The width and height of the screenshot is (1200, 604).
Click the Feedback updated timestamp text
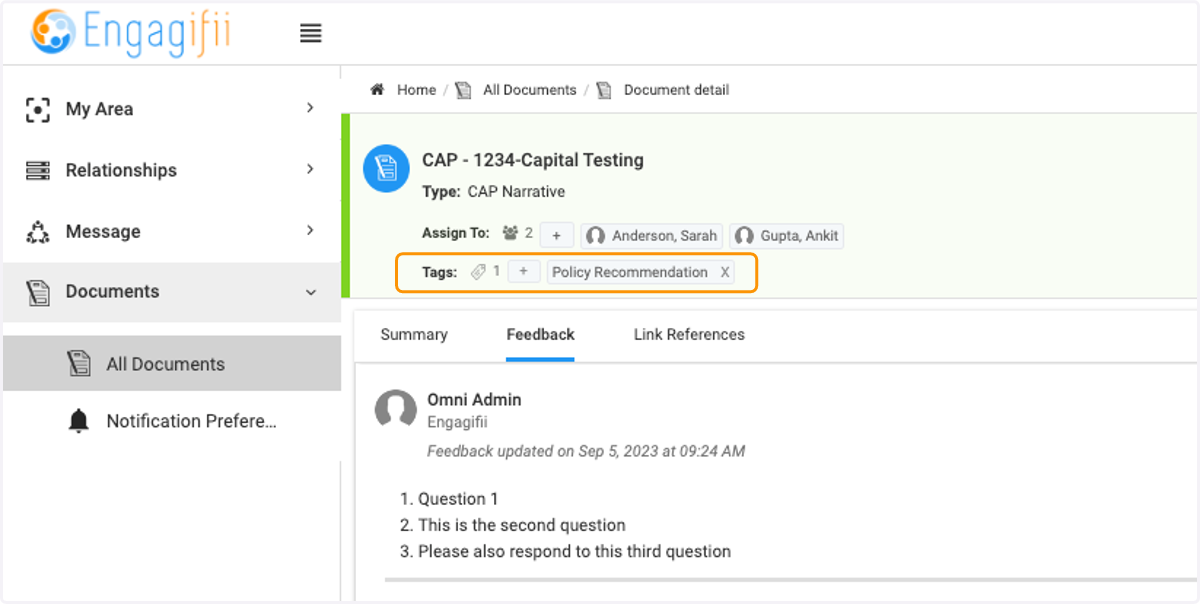pos(586,451)
